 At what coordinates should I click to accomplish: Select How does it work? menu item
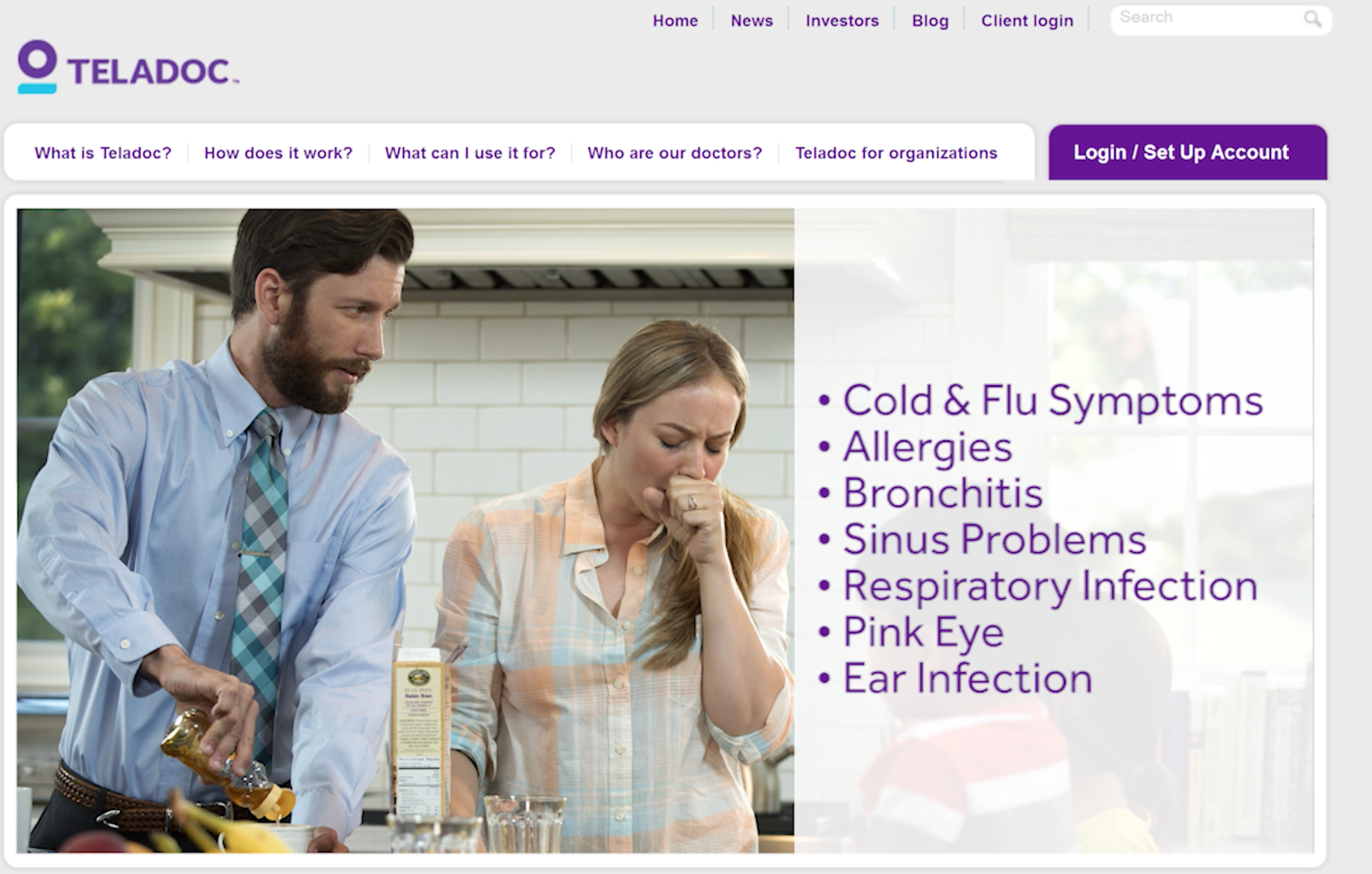pyautogui.click(x=278, y=152)
